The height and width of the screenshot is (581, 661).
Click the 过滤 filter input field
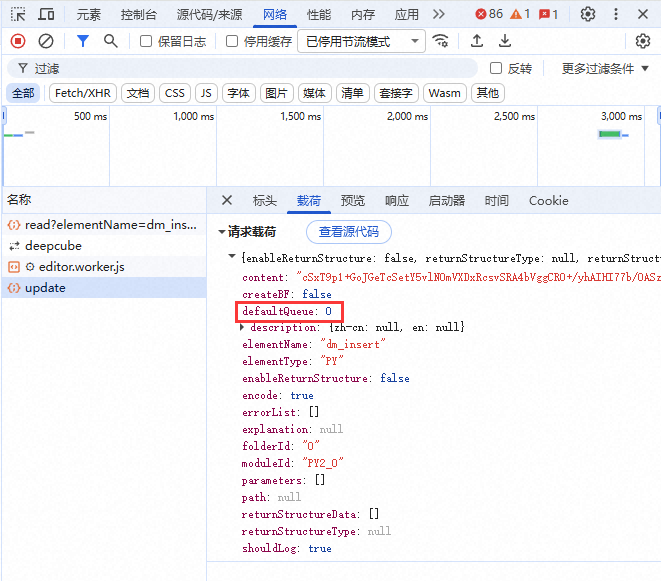click(x=242, y=68)
